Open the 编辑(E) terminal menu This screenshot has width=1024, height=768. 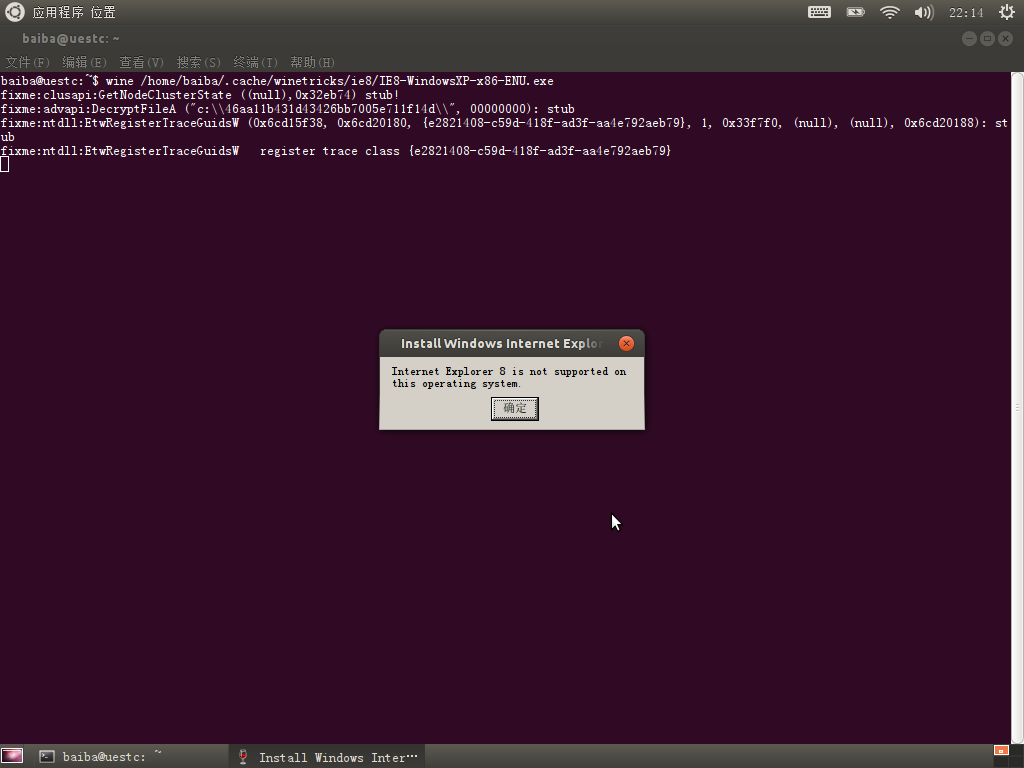pos(84,62)
